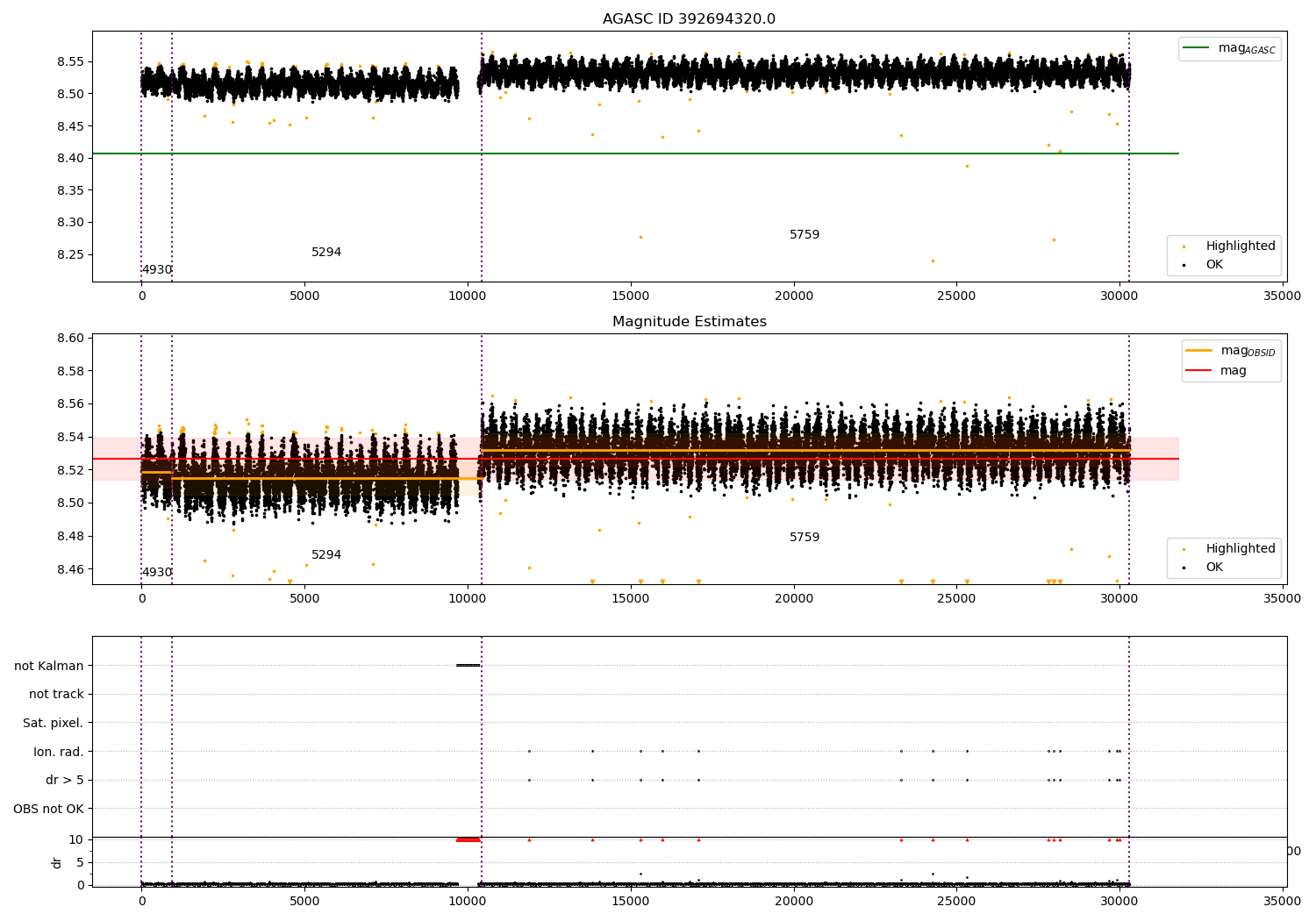Click the '5759' label in the top plot
The image size is (1316, 921).
[805, 235]
